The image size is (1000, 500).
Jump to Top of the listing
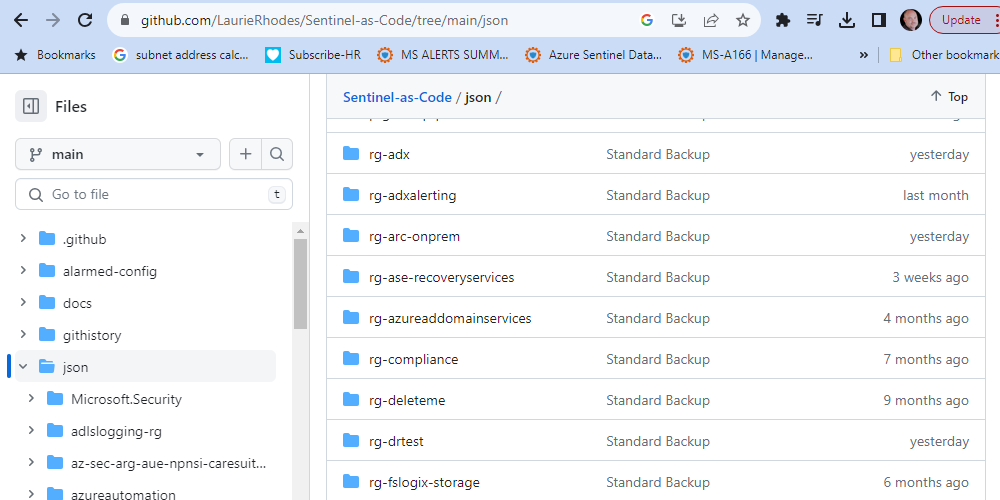949,97
